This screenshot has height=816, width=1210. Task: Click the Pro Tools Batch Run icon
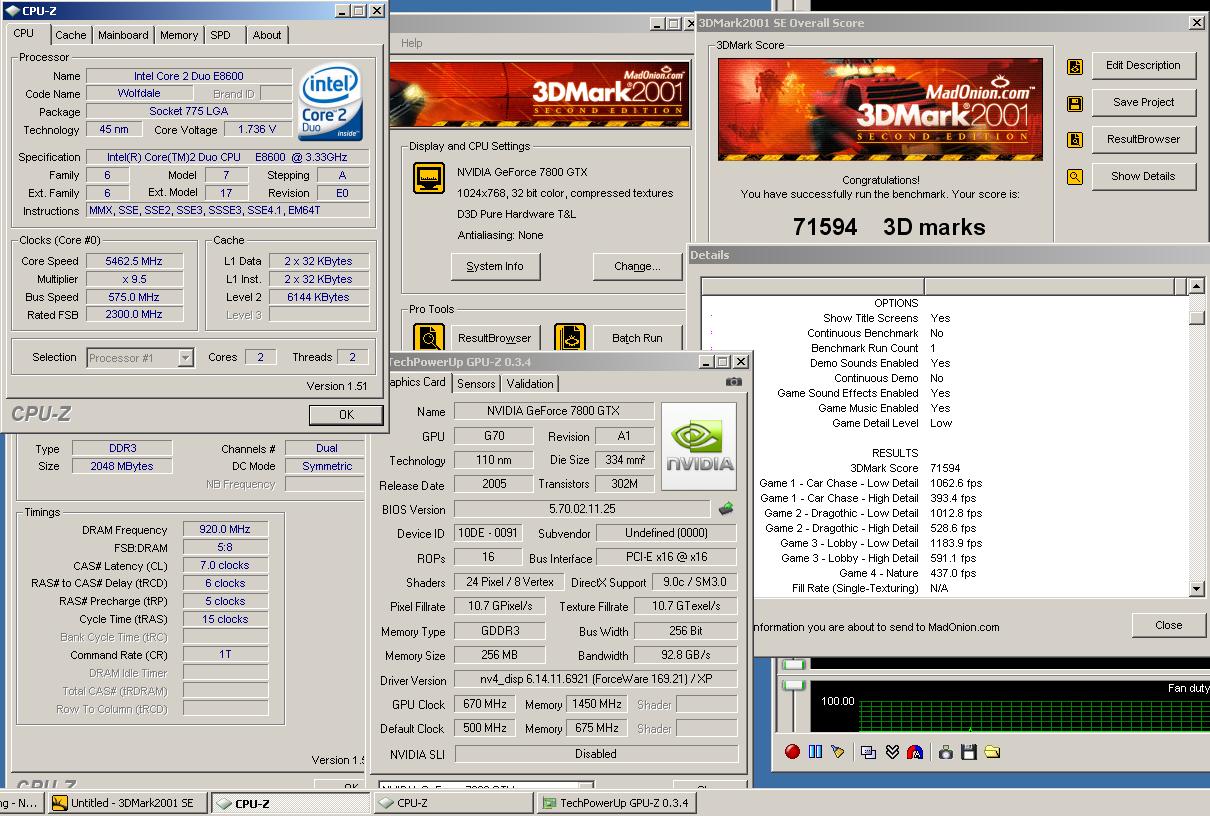coord(570,338)
